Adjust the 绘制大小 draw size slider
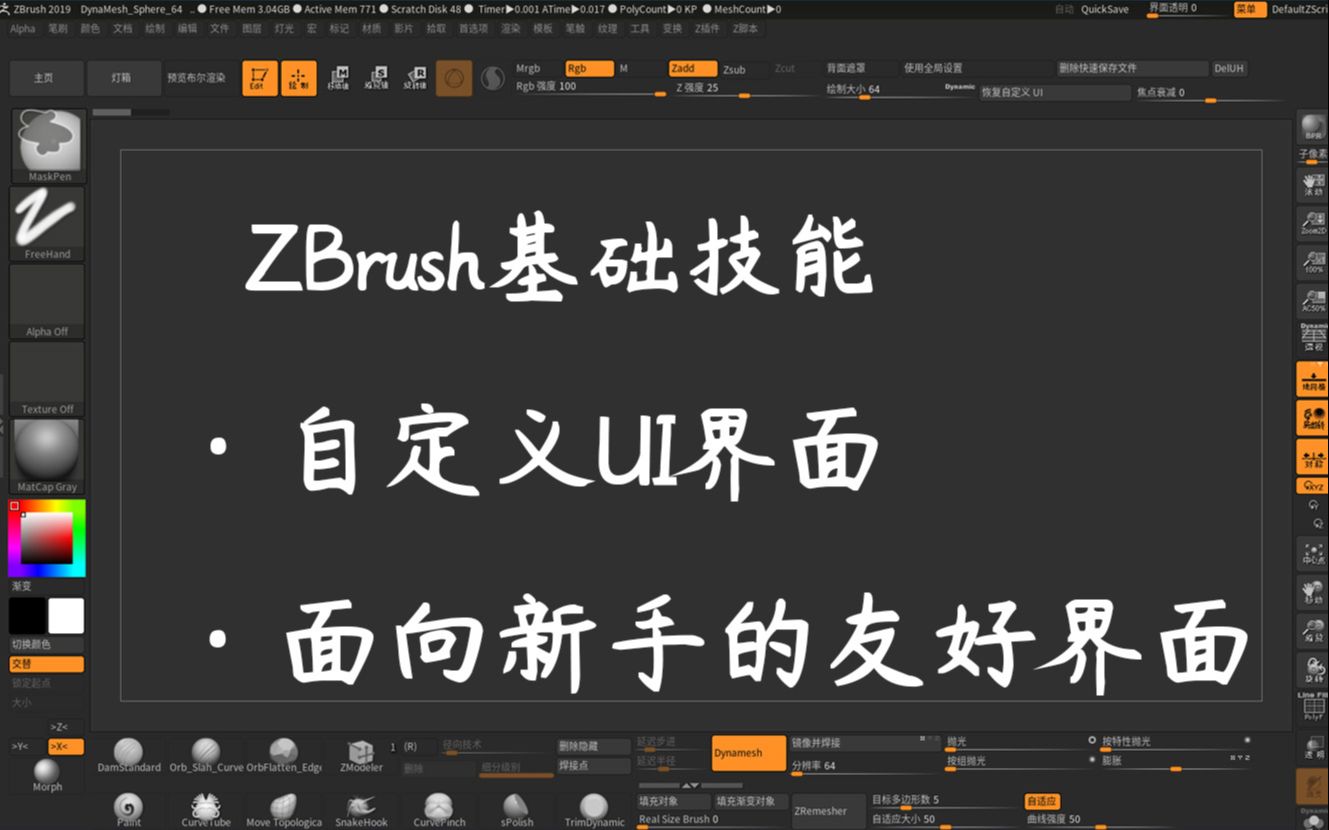Image resolution: width=1329 pixels, height=830 pixels. coord(900,89)
